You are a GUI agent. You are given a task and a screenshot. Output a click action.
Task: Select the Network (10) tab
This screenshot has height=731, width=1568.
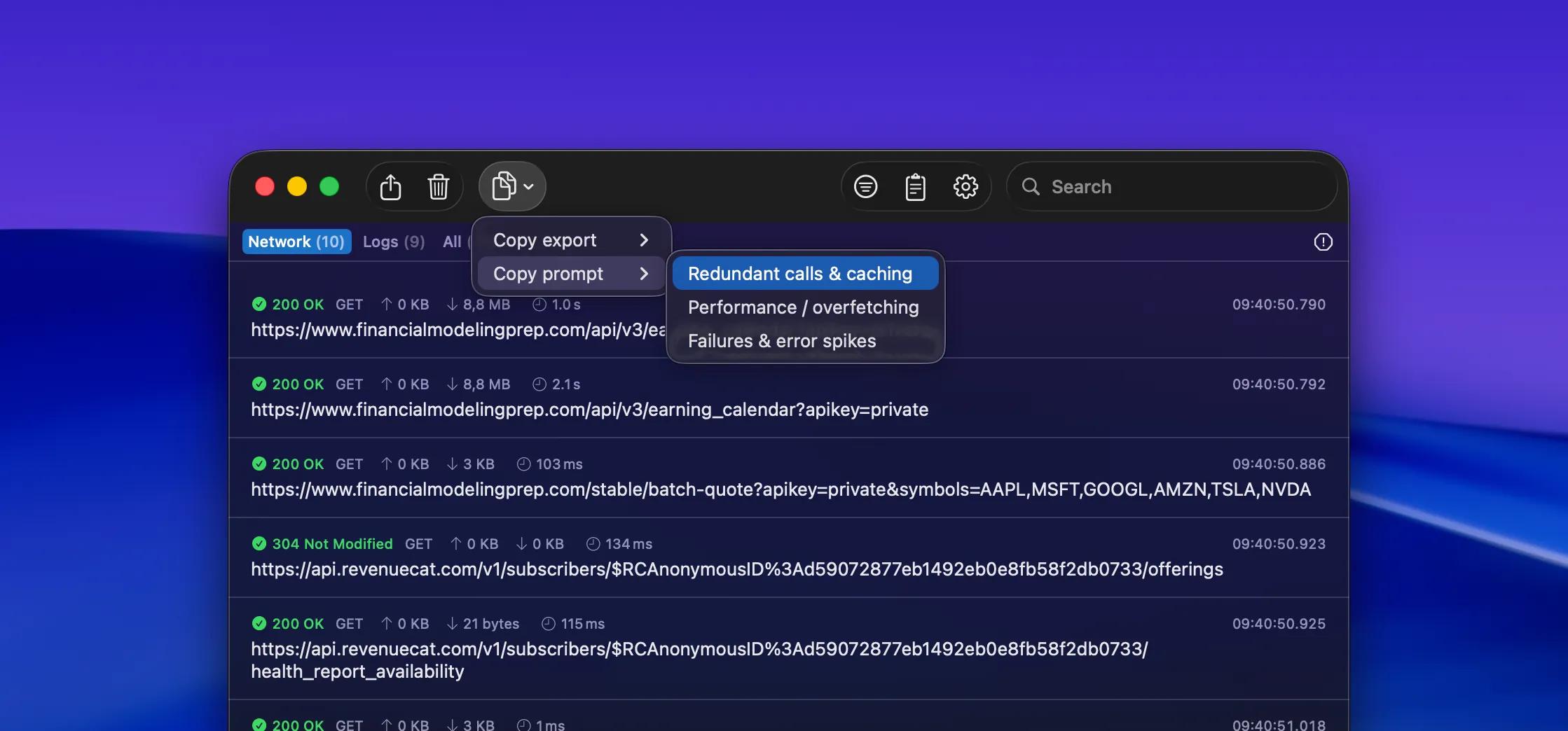[x=296, y=241]
